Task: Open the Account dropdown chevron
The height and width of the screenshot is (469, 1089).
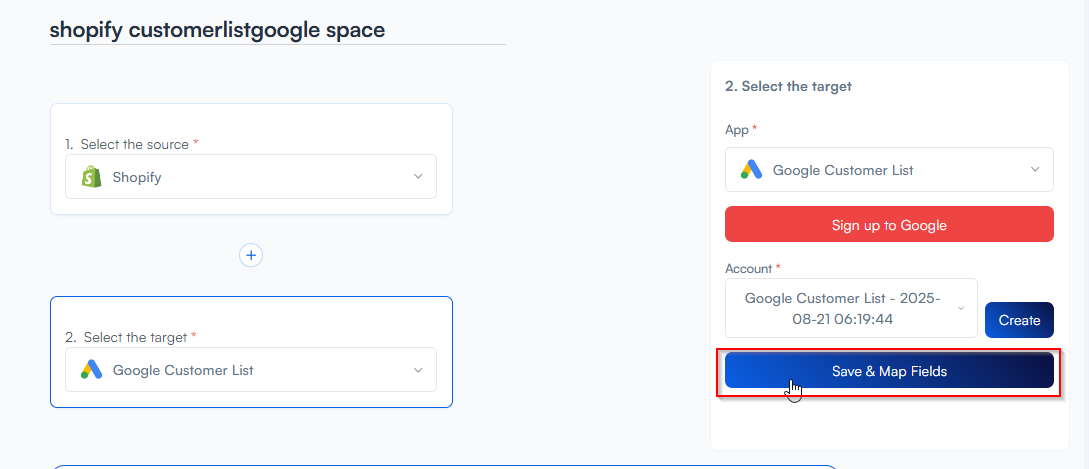Action: (962, 308)
